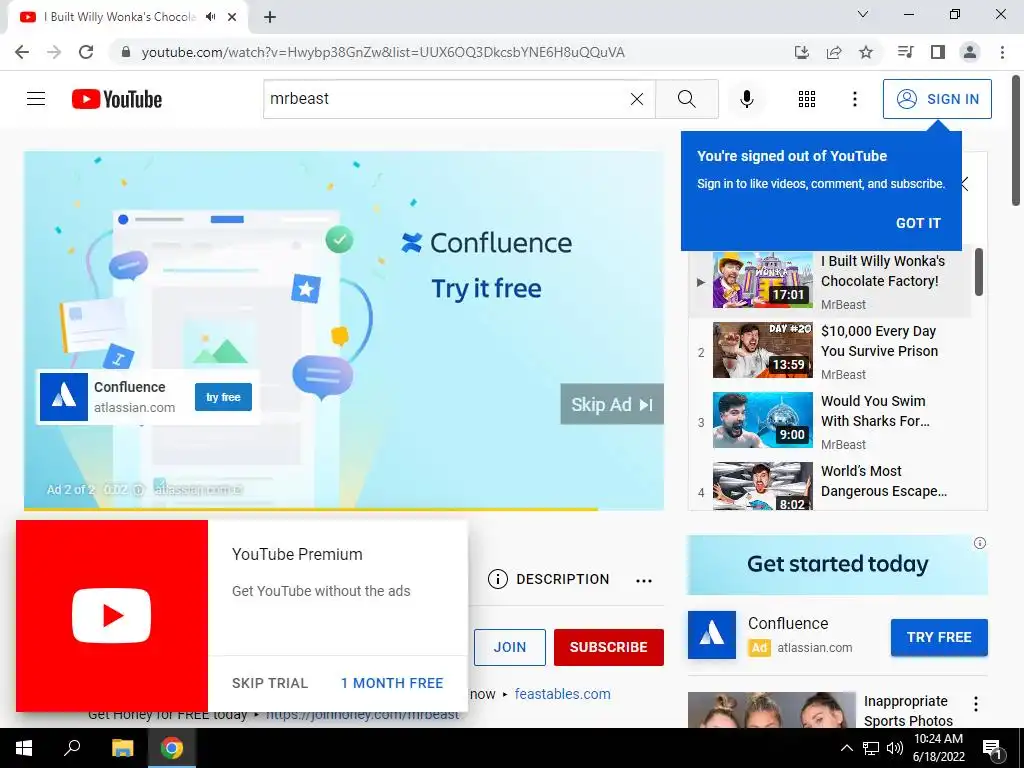Open ad info icon on banner
Screen dimensions: 1024x768
pyautogui.click(x=980, y=543)
